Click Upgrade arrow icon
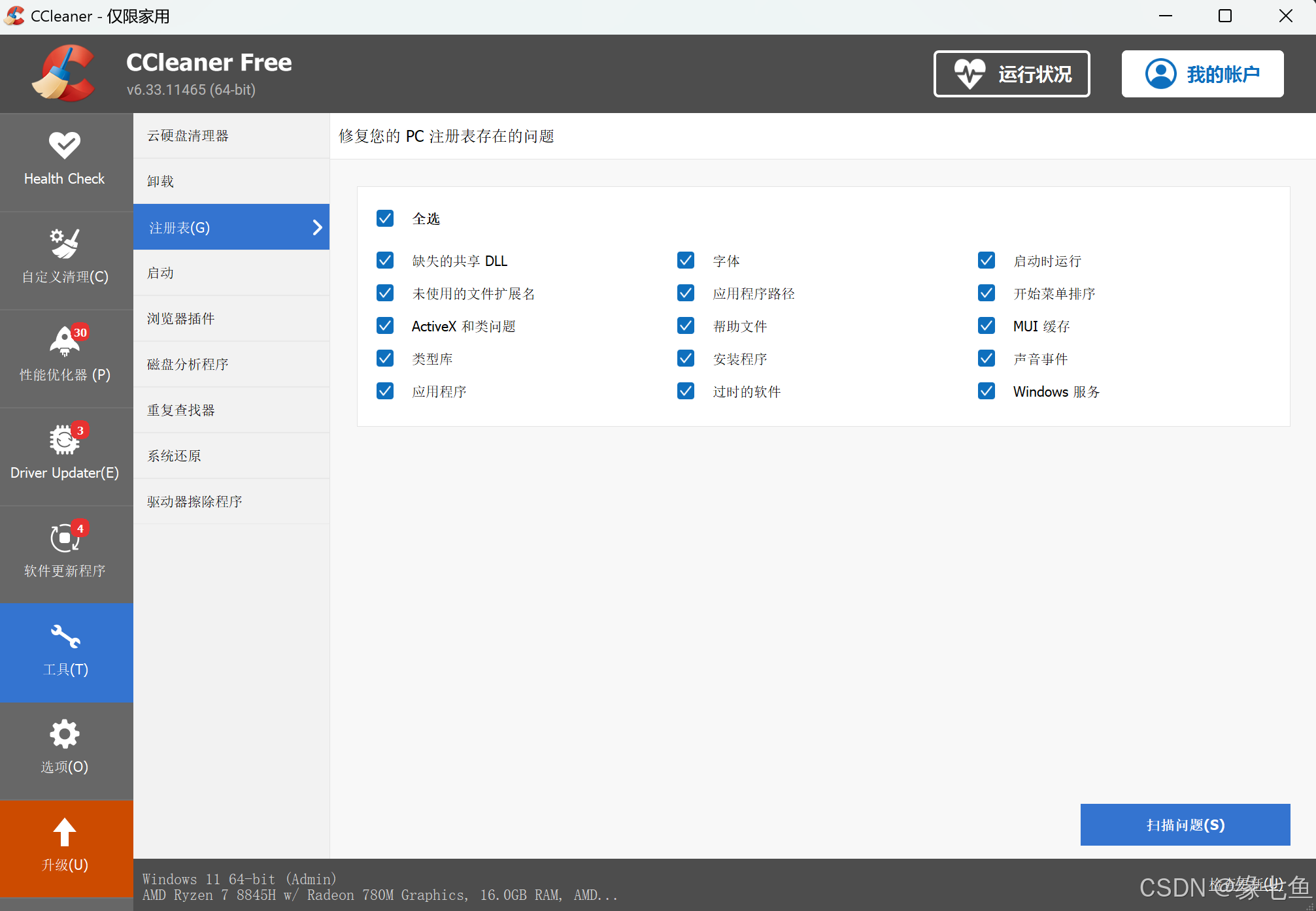The image size is (1316, 911). (64, 832)
